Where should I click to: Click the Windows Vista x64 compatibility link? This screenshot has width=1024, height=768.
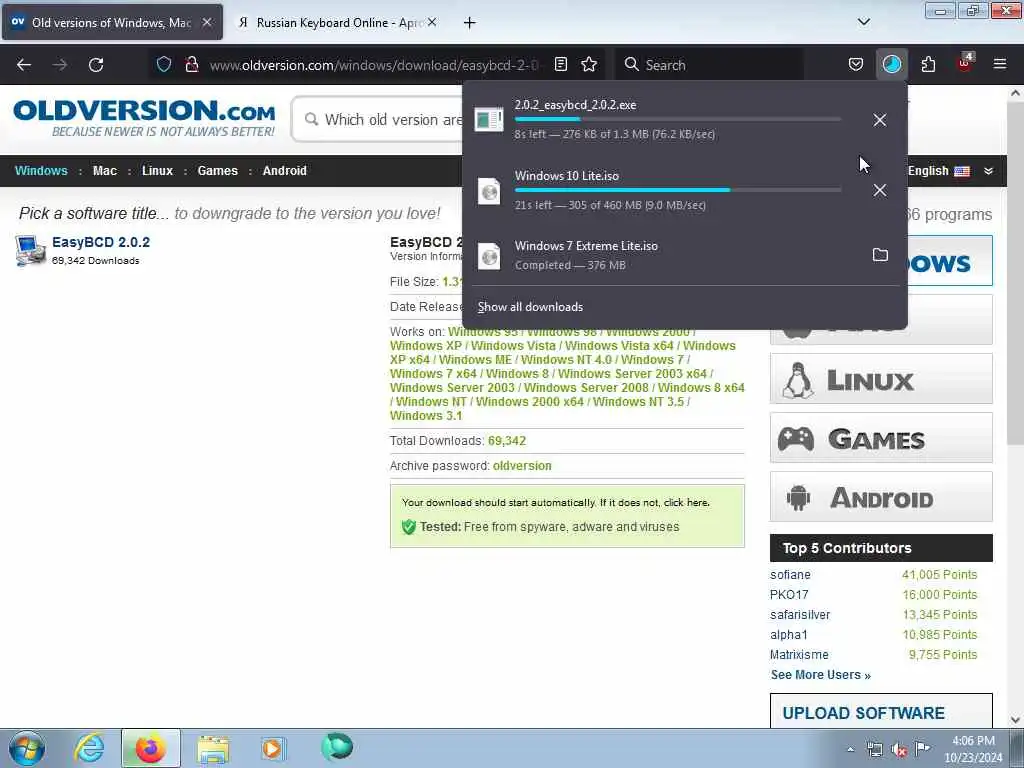tap(620, 345)
